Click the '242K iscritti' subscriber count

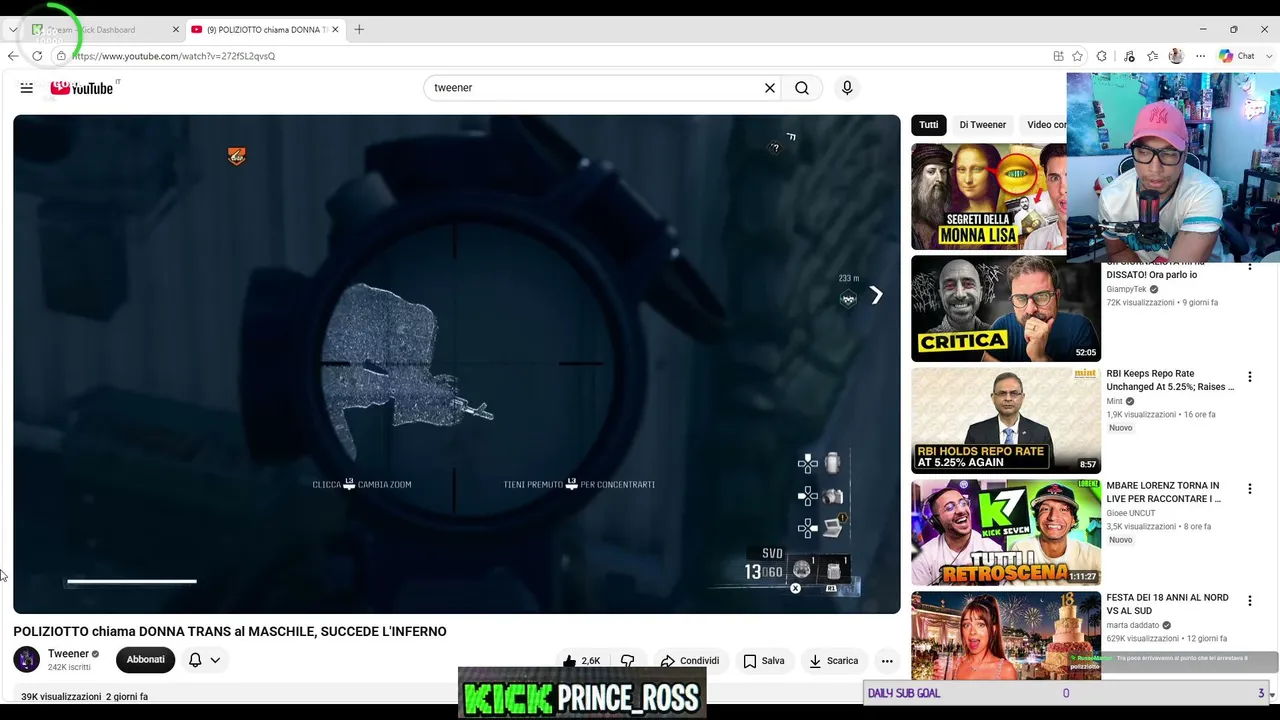pyautogui.click(x=69, y=667)
